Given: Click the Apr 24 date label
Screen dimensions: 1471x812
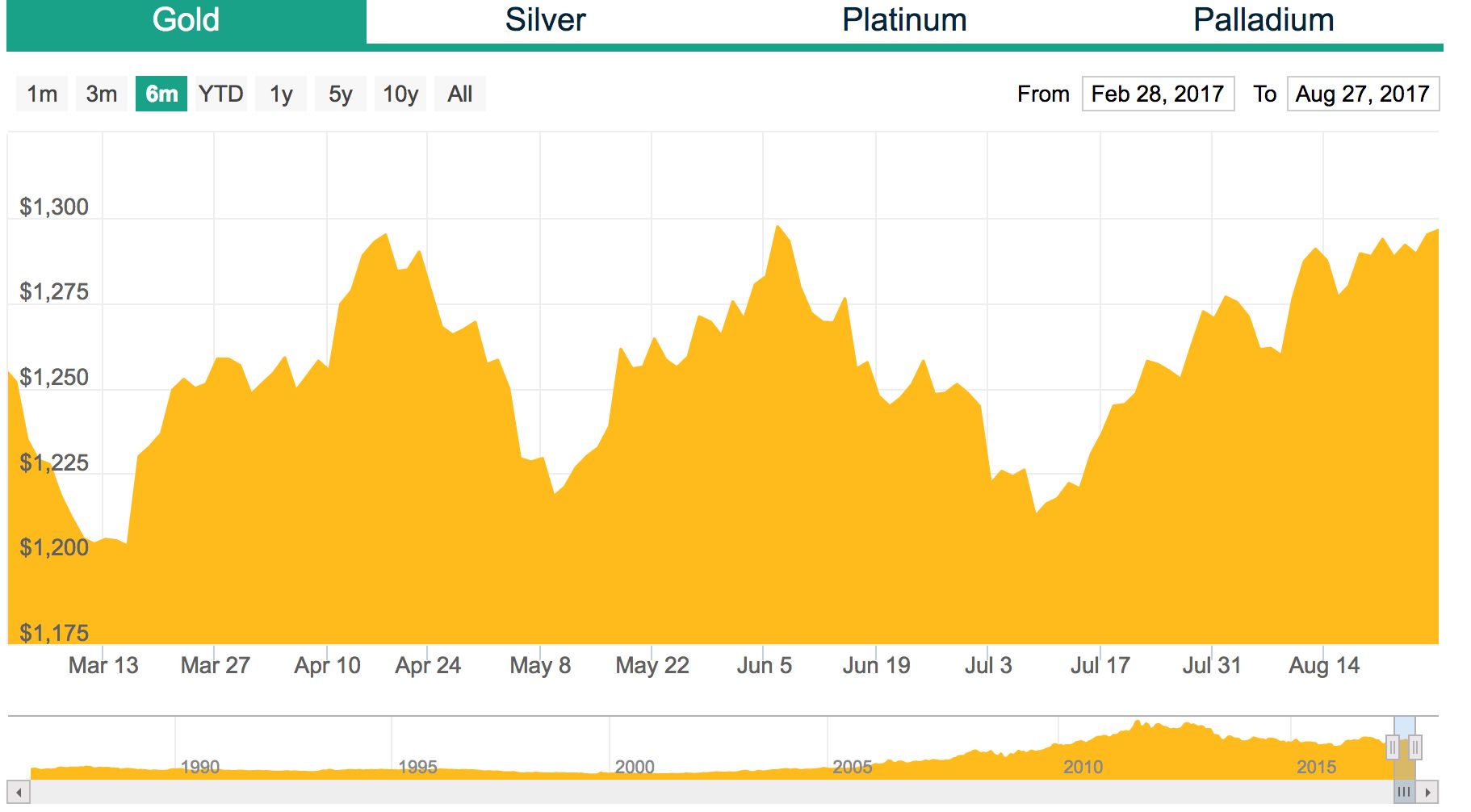Looking at the screenshot, I should (428, 666).
